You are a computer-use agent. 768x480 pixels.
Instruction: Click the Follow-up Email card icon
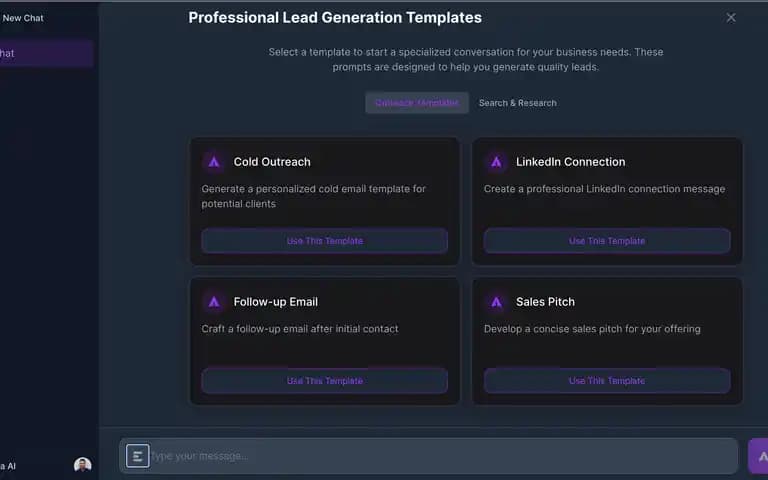(x=214, y=302)
